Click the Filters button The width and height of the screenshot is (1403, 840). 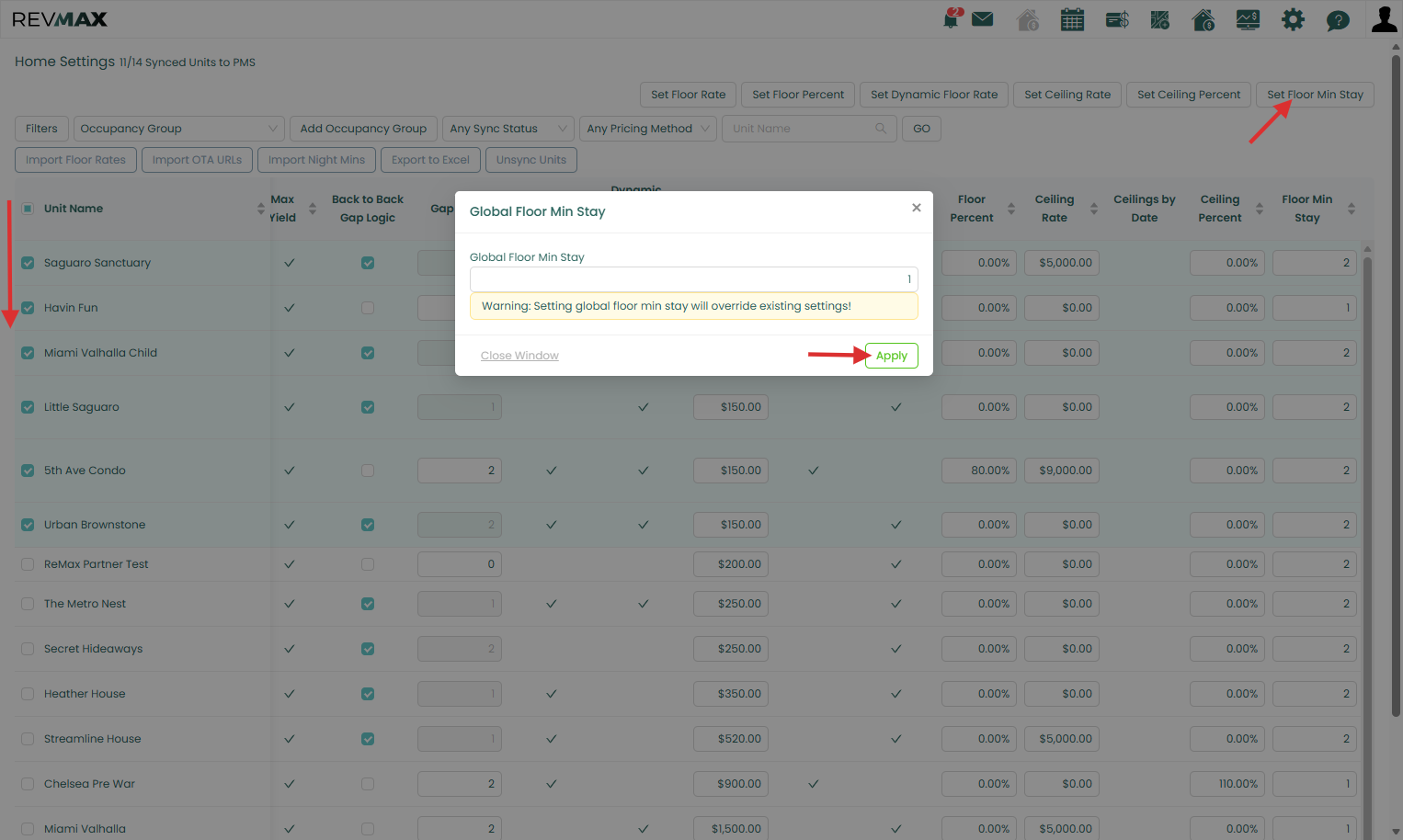[x=41, y=129]
